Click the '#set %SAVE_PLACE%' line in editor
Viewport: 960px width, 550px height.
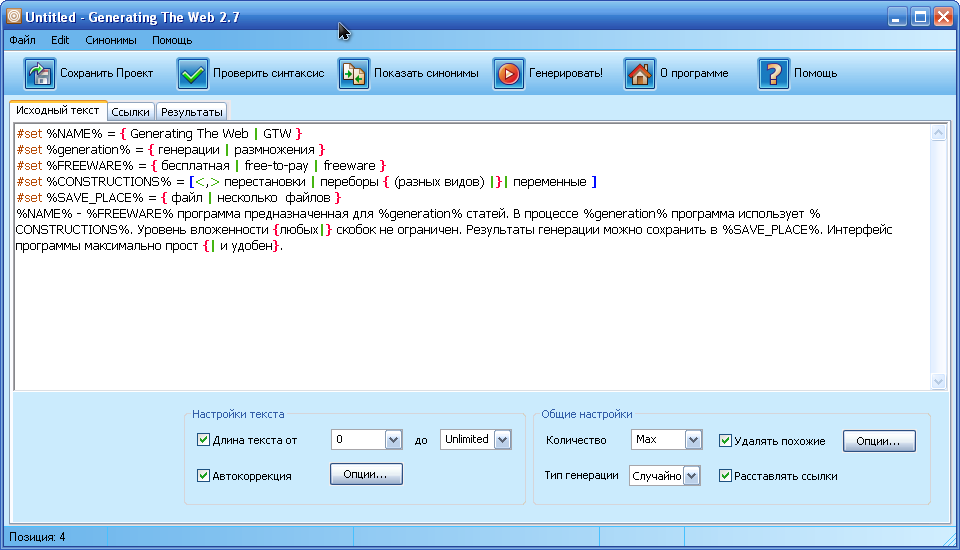179,197
